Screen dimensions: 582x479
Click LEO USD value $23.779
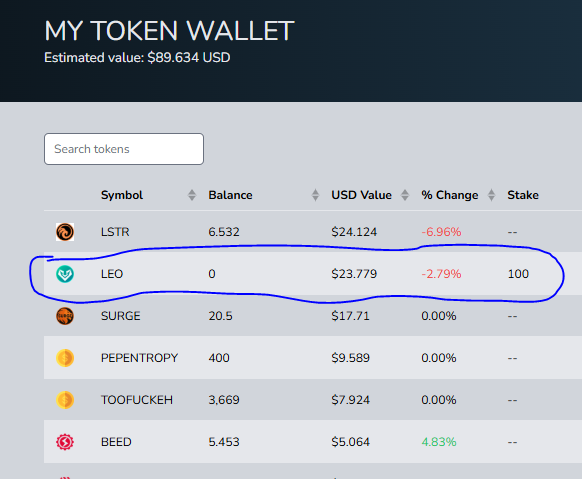tap(354, 274)
